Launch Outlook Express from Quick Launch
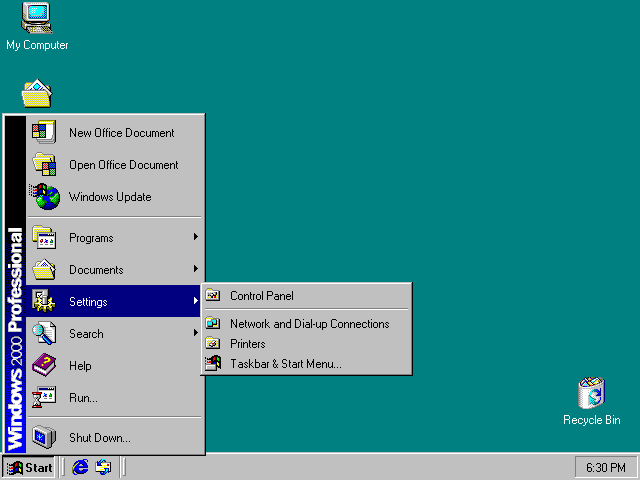 pyautogui.click(x=103, y=467)
